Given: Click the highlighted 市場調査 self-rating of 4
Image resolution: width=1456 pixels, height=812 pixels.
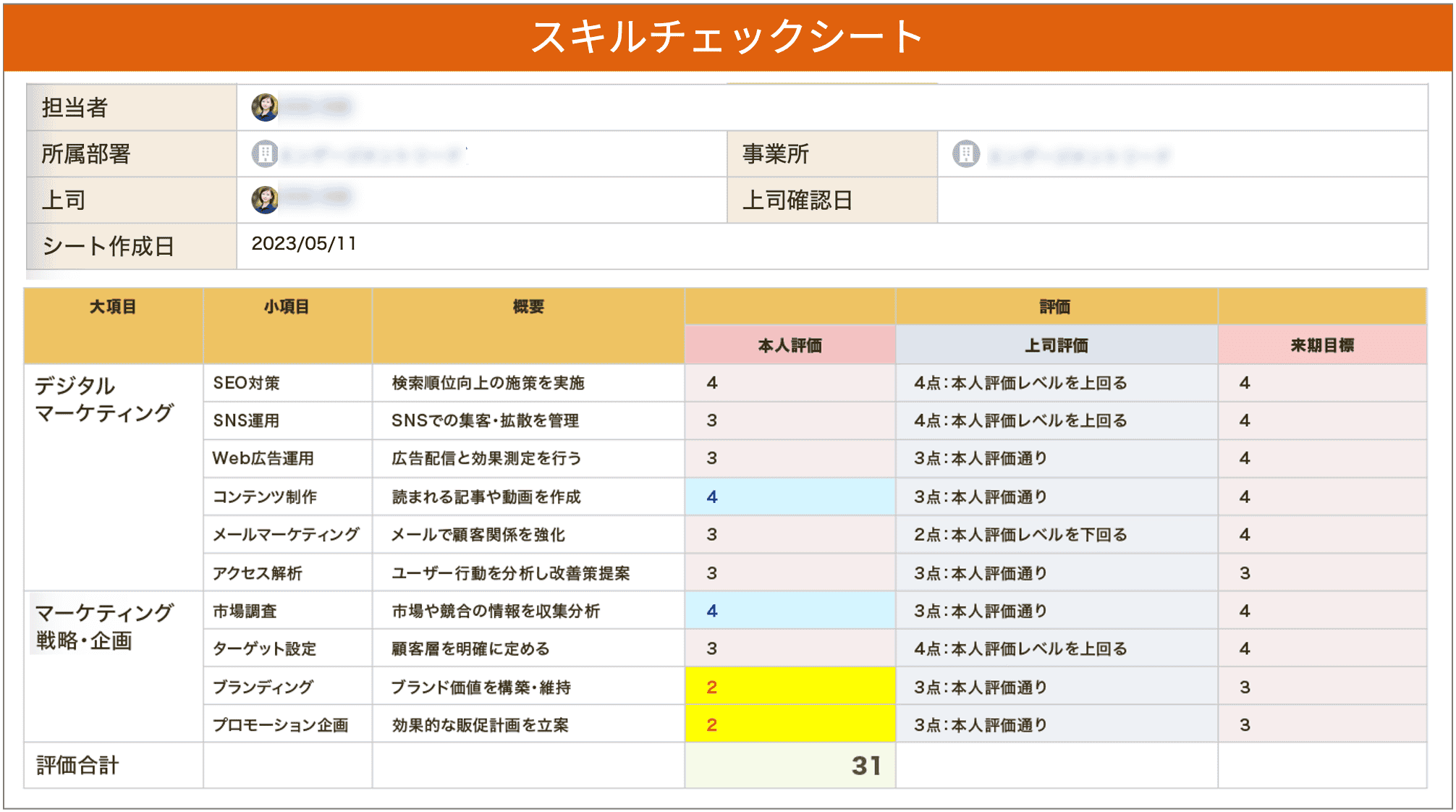Looking at the screenshot, I should click(x=790, y=610).
